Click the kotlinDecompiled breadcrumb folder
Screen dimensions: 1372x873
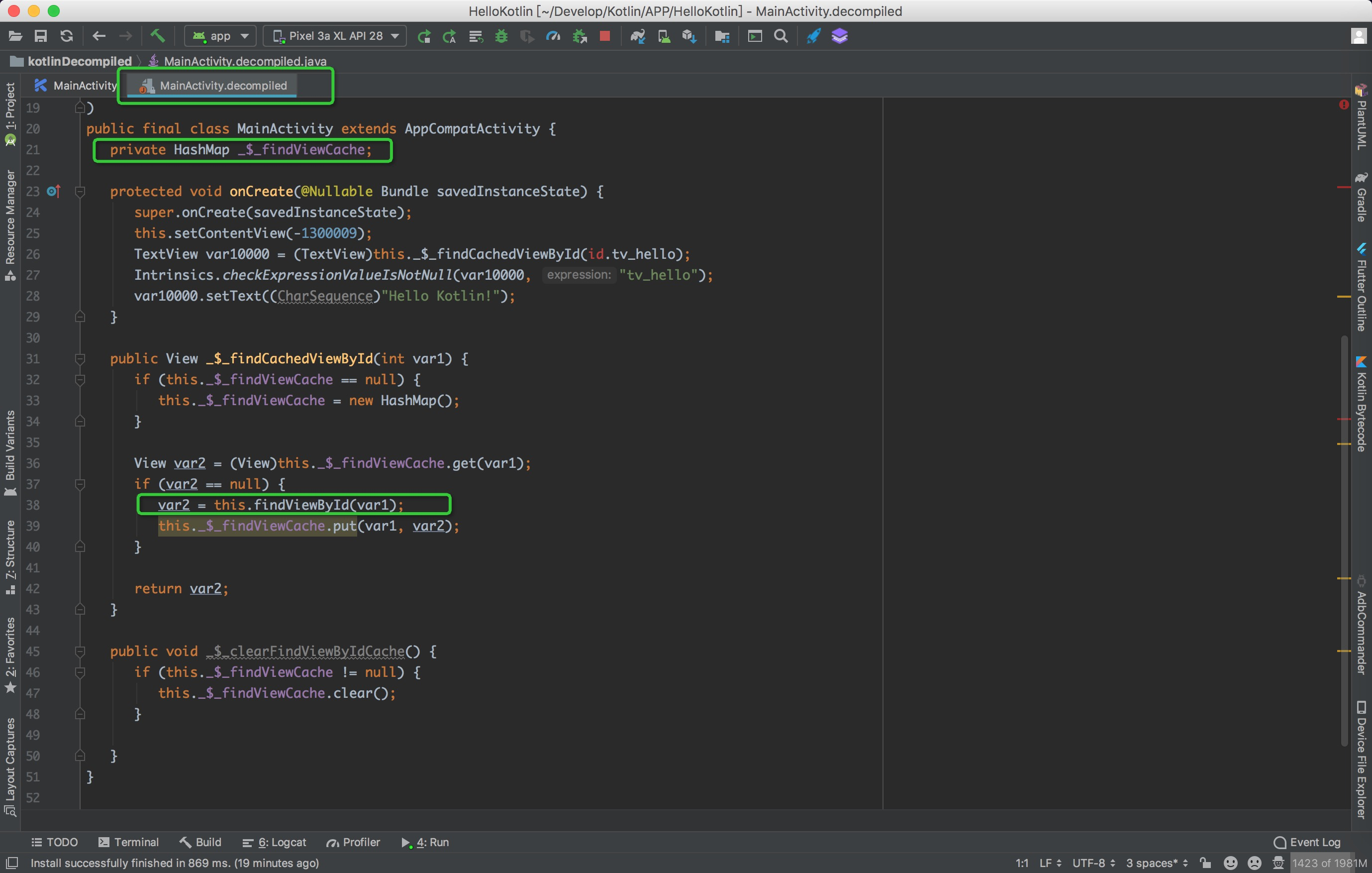[x=72, y=61]
